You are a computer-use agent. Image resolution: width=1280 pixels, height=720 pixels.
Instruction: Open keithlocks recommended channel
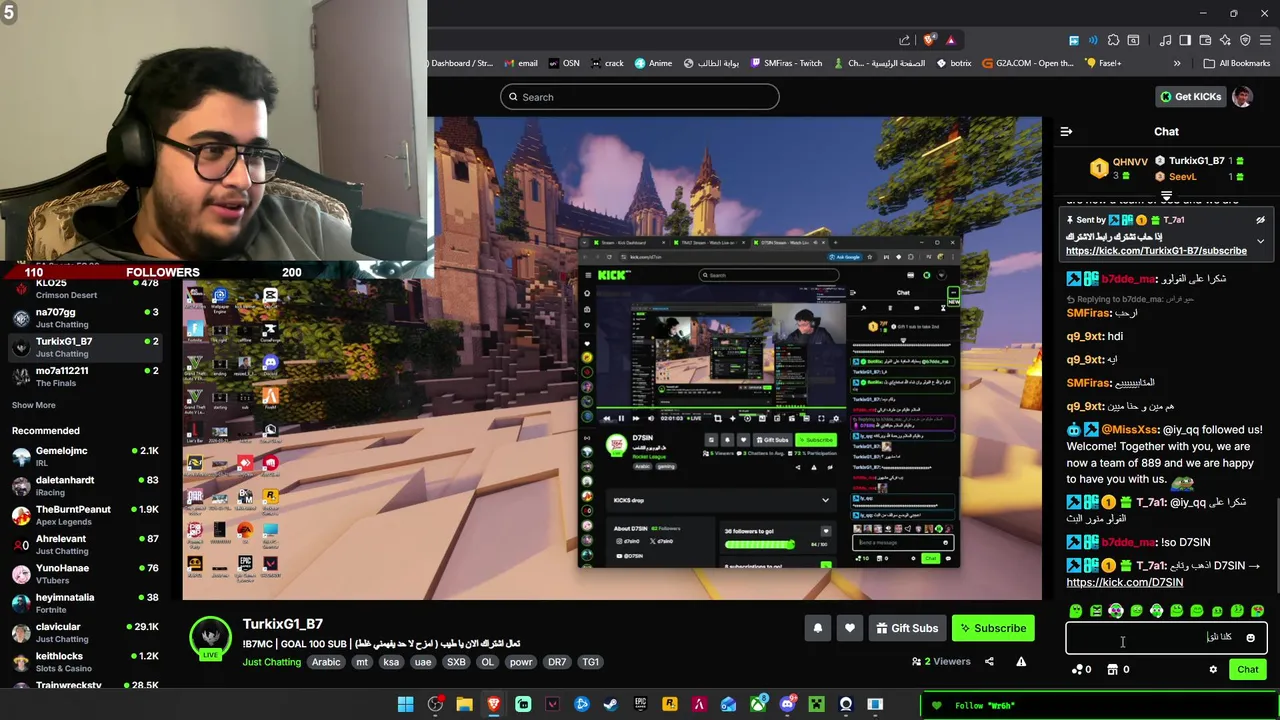85,661
